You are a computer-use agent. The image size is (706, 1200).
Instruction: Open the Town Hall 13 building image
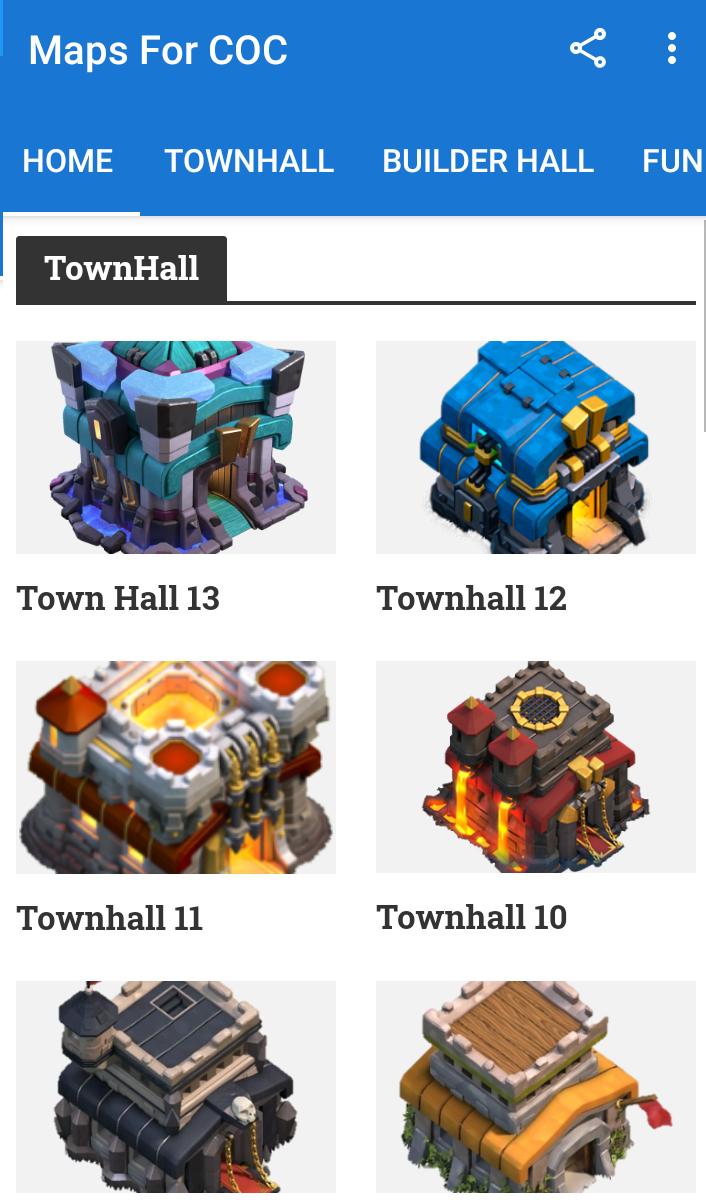click(x=176, y=447)
